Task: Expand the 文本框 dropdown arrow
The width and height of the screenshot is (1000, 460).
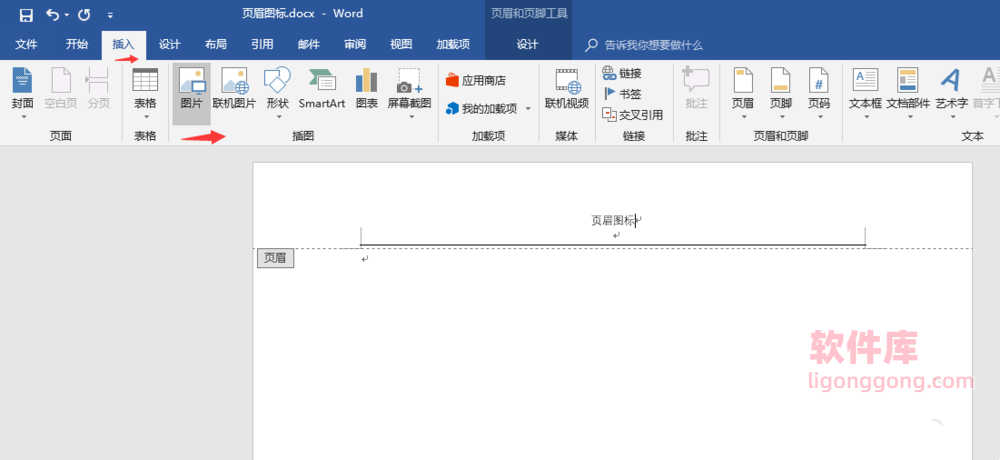Action: click(865, 117)
